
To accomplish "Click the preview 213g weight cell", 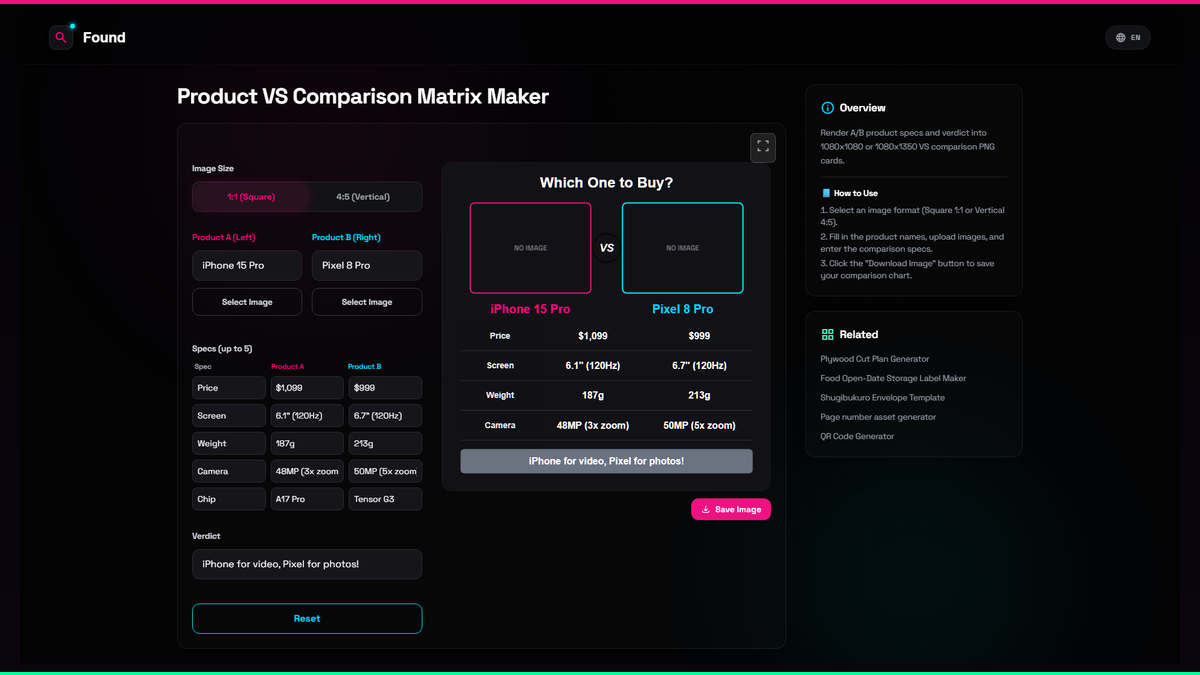I will [700, 395].
